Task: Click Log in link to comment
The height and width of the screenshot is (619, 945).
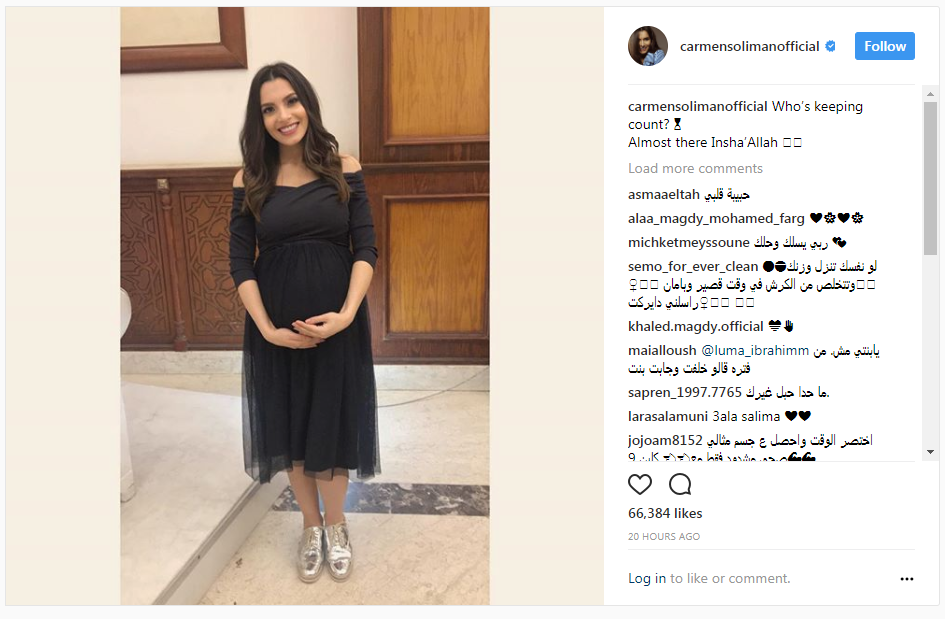Action: coord(647,579)
